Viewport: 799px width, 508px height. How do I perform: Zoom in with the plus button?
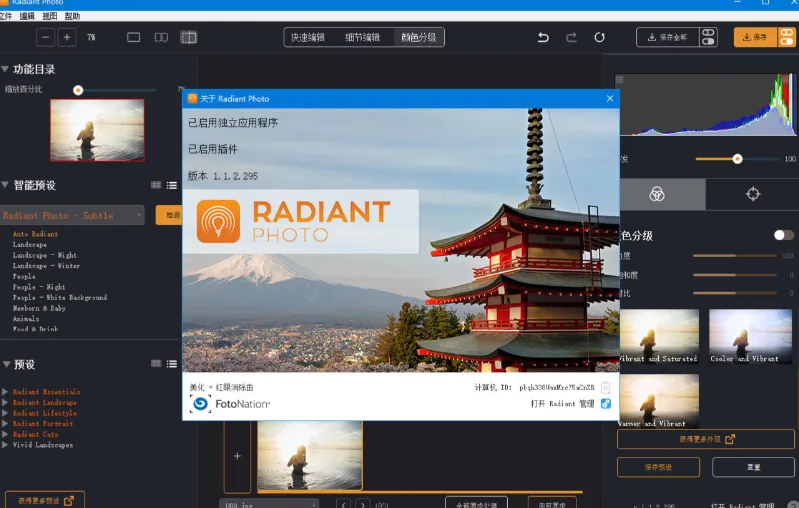[67, 37]
